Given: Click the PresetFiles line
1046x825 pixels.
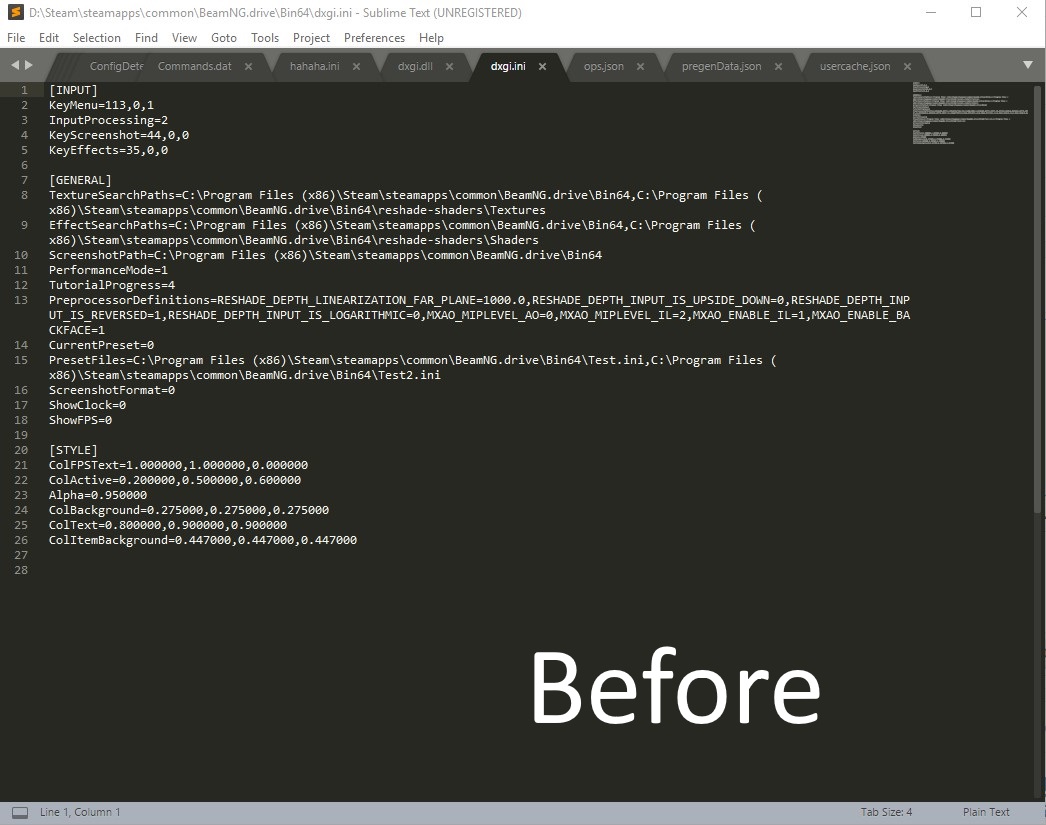Looking at the screenshot, I should click(x=412, y=367).
